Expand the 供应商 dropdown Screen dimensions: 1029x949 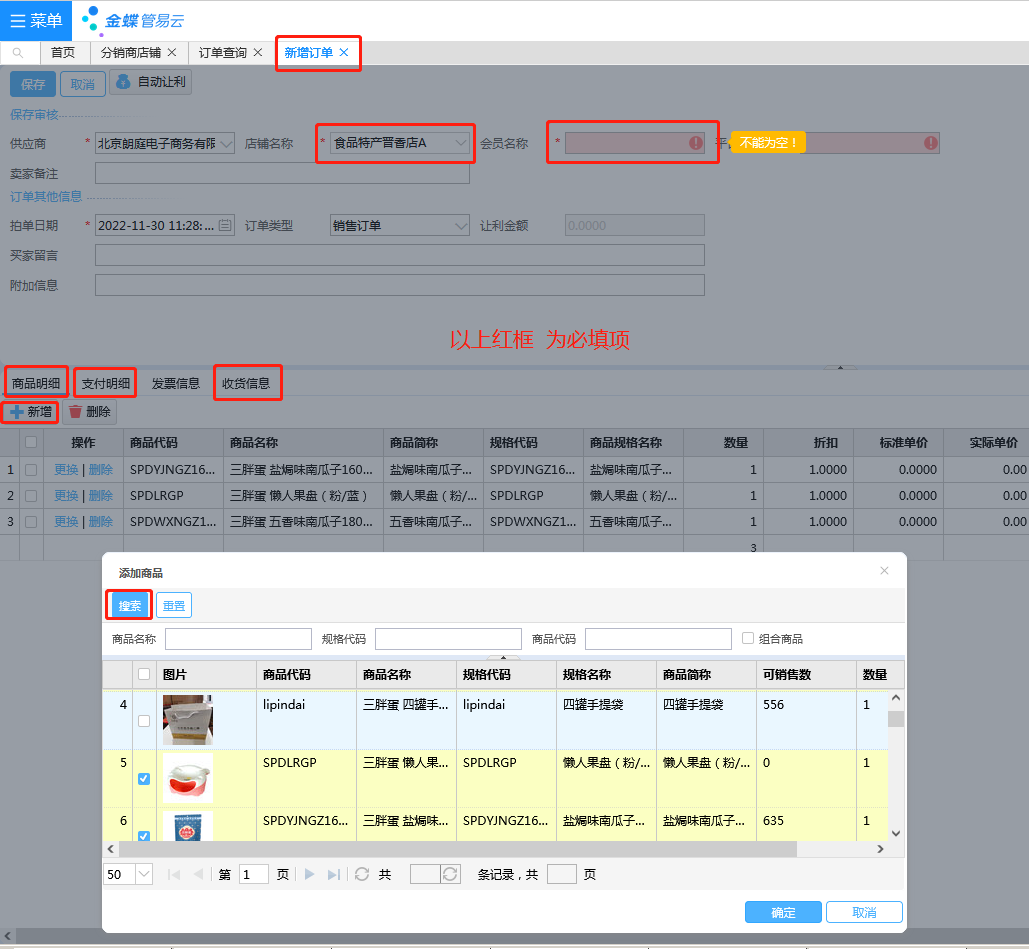[x=225, y=144]
